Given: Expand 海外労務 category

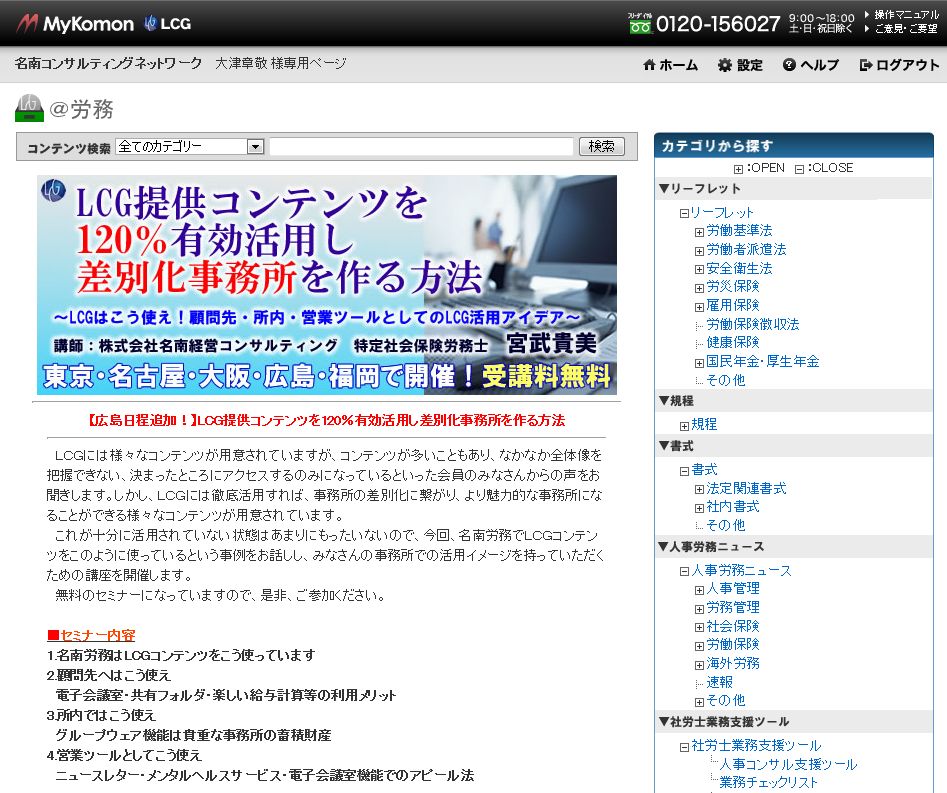Looking at the screenshot, I should pyautogui.click(x=699, y=665).
